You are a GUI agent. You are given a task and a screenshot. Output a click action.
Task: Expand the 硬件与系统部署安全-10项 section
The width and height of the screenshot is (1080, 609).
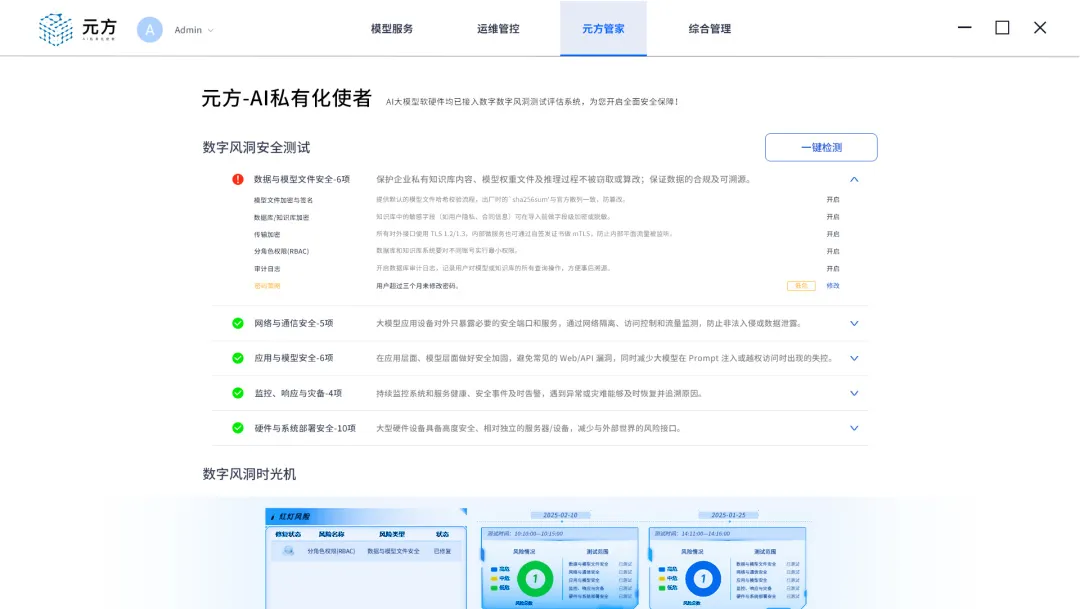(854, 428)
